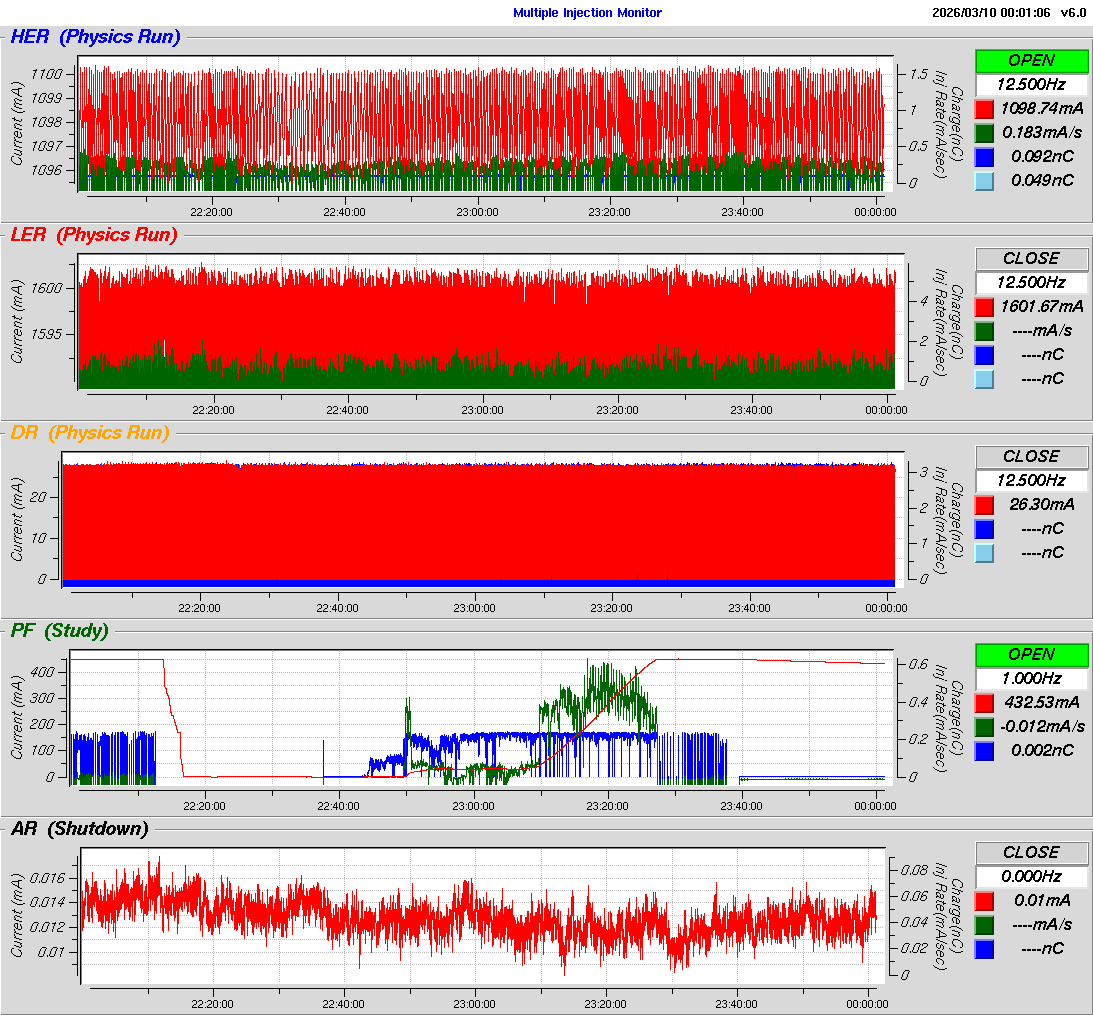Select the AR 0.000Hz frequency field

click(1031, 876)
